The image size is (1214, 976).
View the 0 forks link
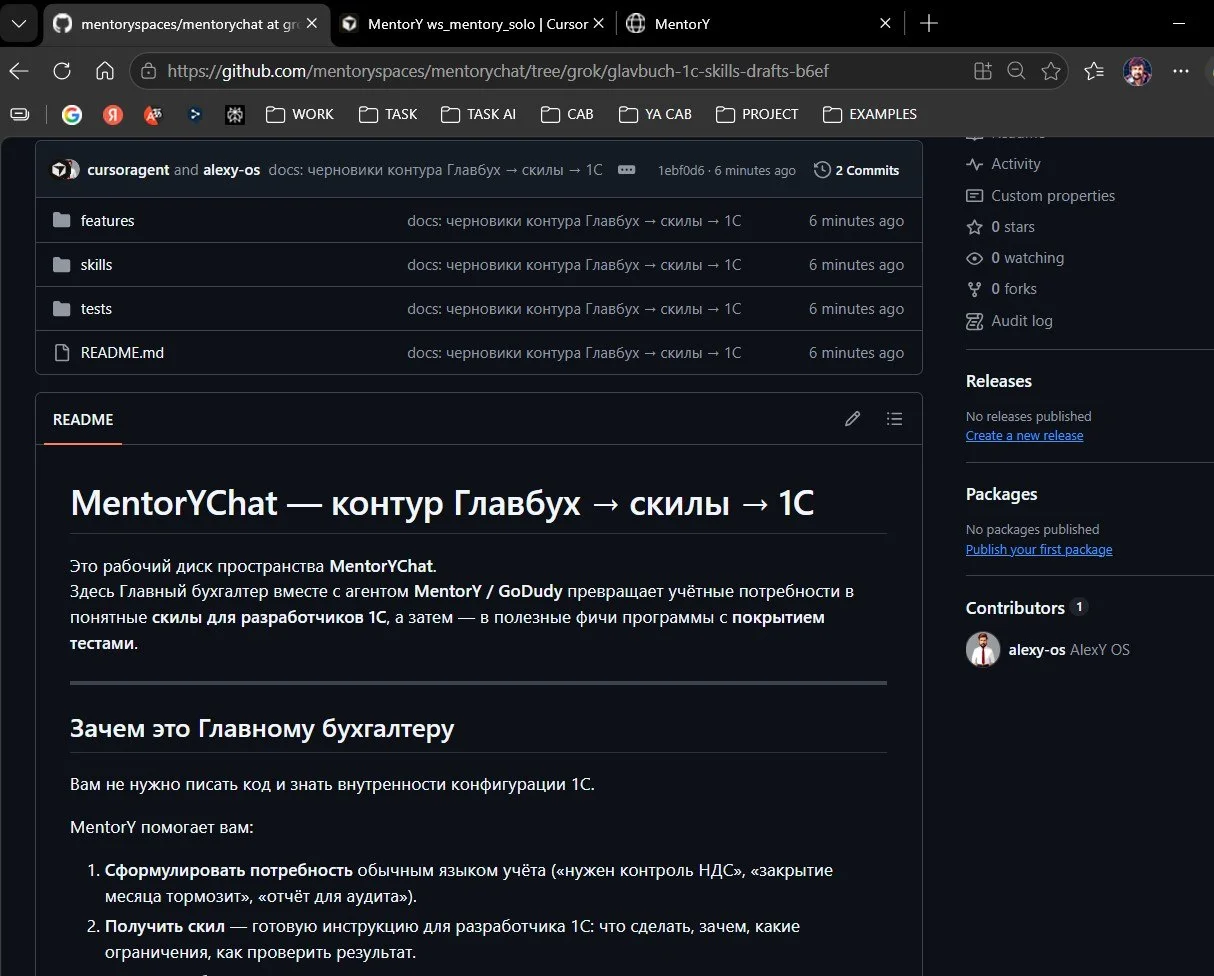(x=1001, y=289)
